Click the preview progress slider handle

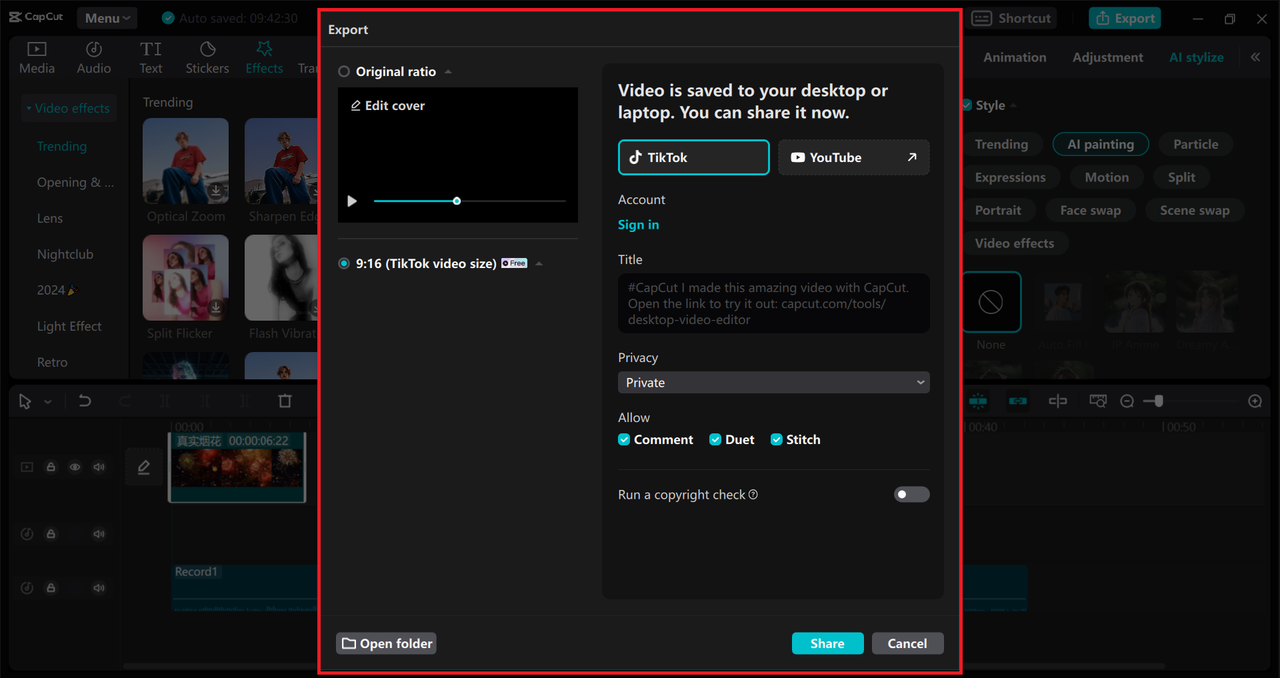pyautogui.click(x=457, y=201)
